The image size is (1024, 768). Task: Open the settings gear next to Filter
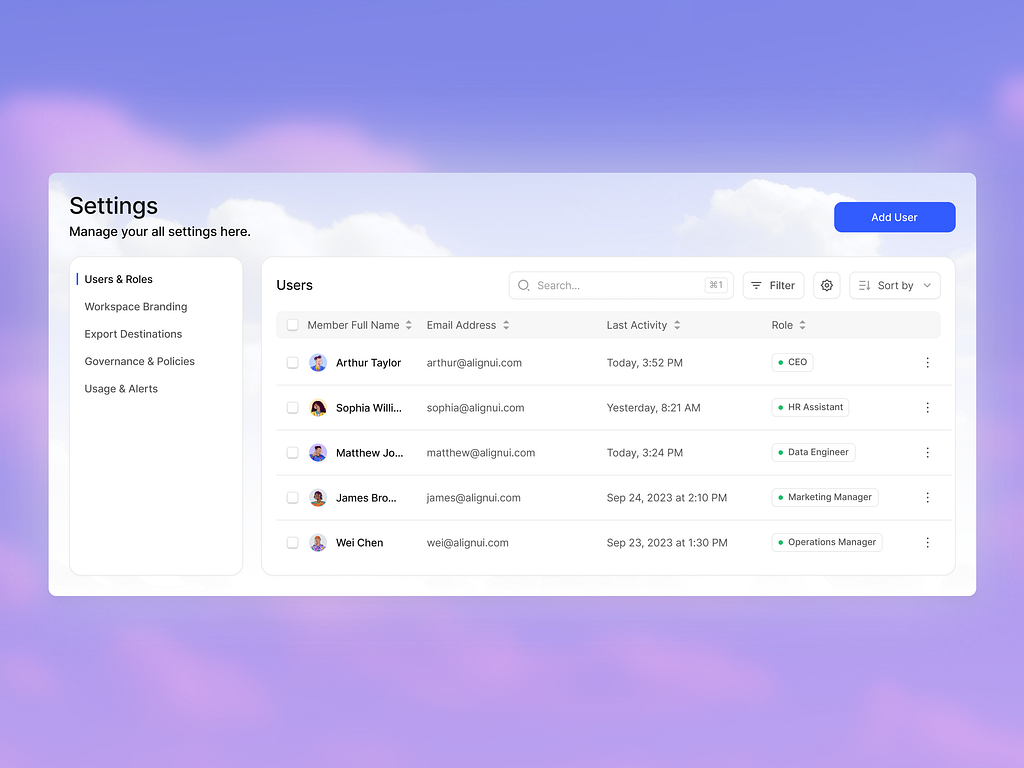pyautogui.click(x=826, y=285)
